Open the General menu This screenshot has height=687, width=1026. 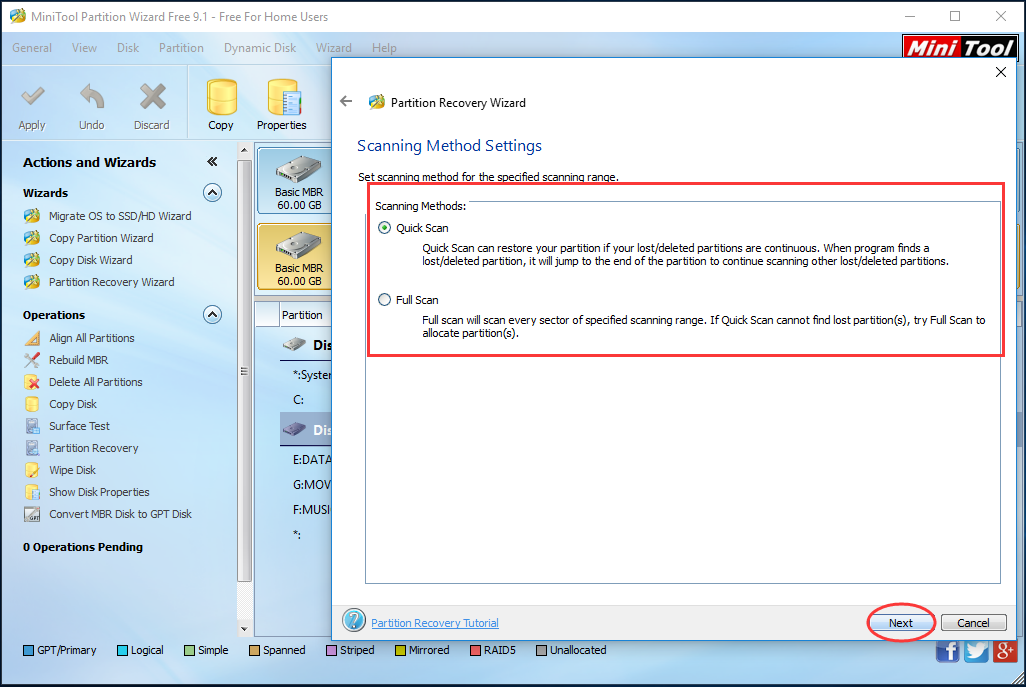click(x=32, y=48)
